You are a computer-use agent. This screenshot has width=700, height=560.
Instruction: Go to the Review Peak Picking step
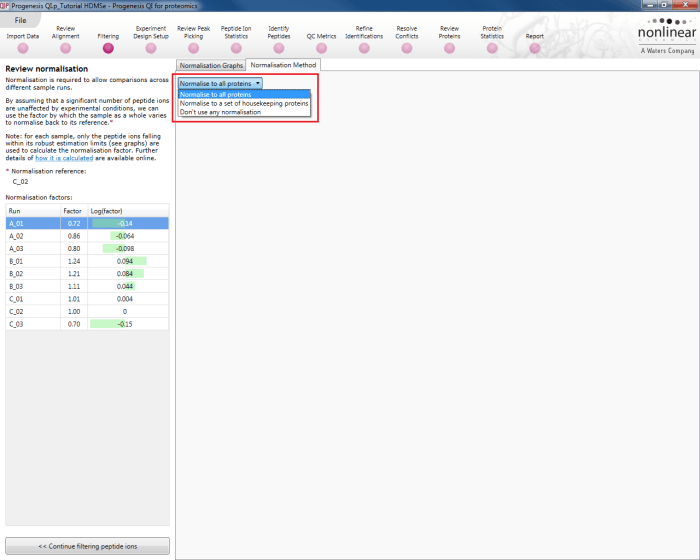tap(193, 39)
